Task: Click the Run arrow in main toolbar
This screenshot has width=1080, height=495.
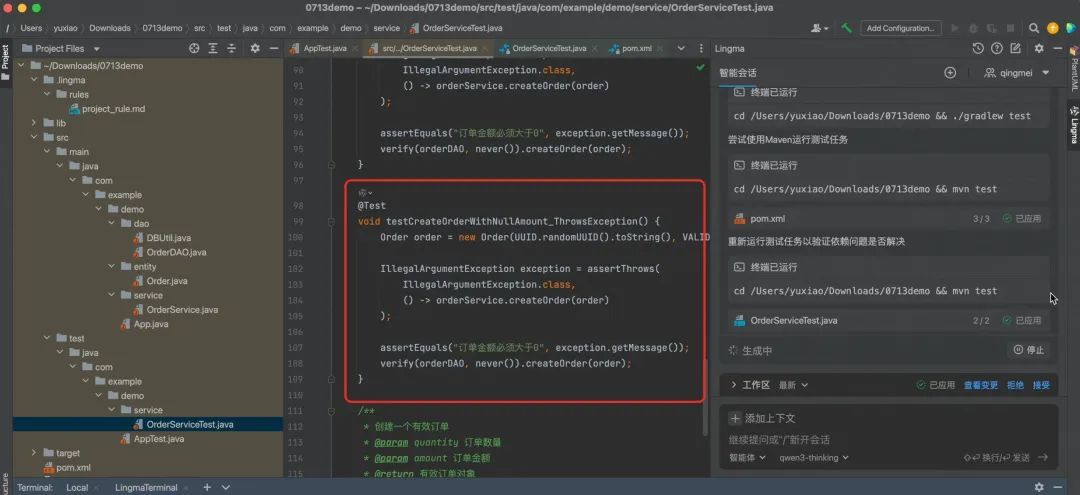Action: click(955, 28)
